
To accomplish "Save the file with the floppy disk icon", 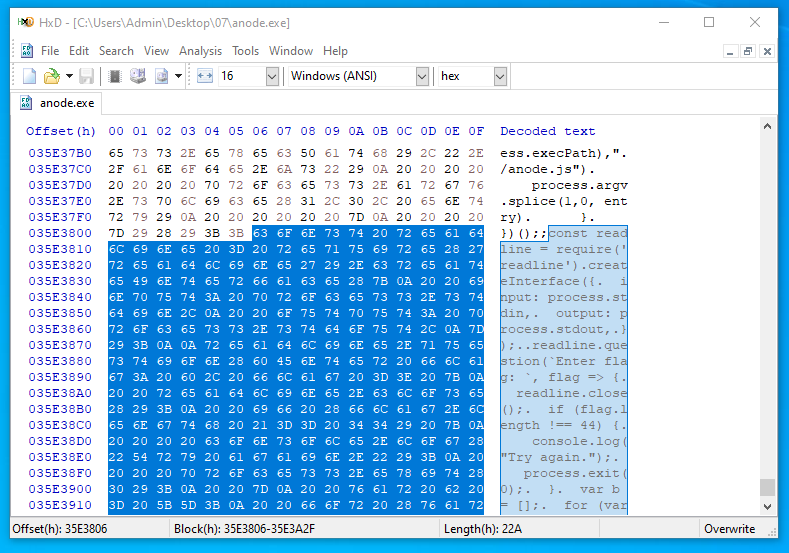I will [87, 76].
